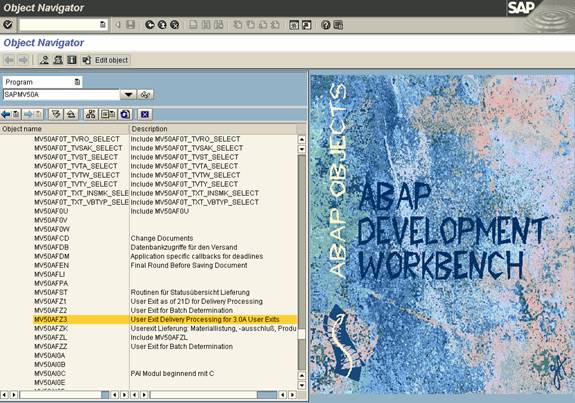Click the rightmost horizontal scroll arrow under the list
575x403 pixels.
[x=292, y=395]
